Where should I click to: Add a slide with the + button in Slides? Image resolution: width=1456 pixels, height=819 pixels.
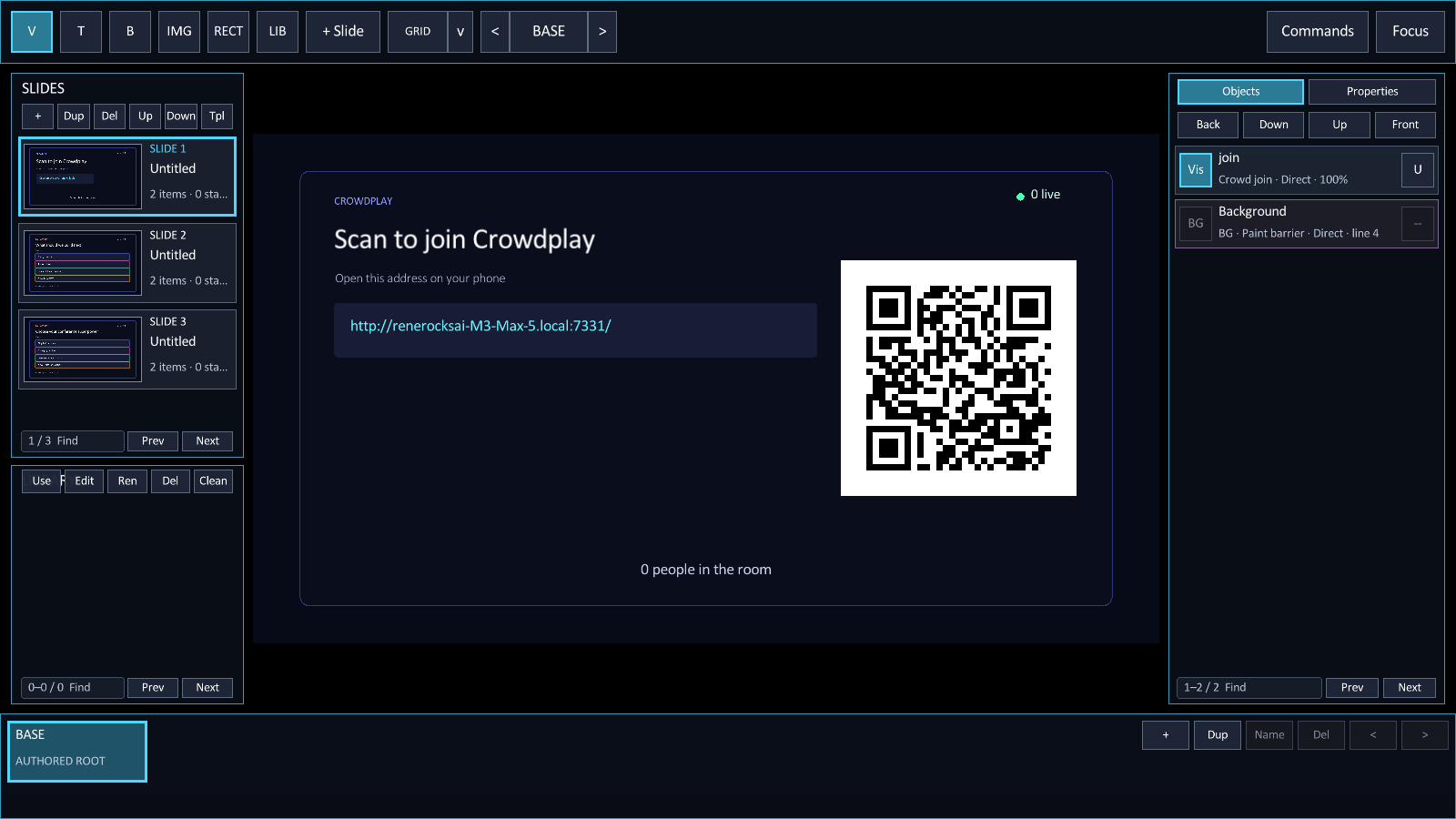pyautogui.click(x=38, y=116)
